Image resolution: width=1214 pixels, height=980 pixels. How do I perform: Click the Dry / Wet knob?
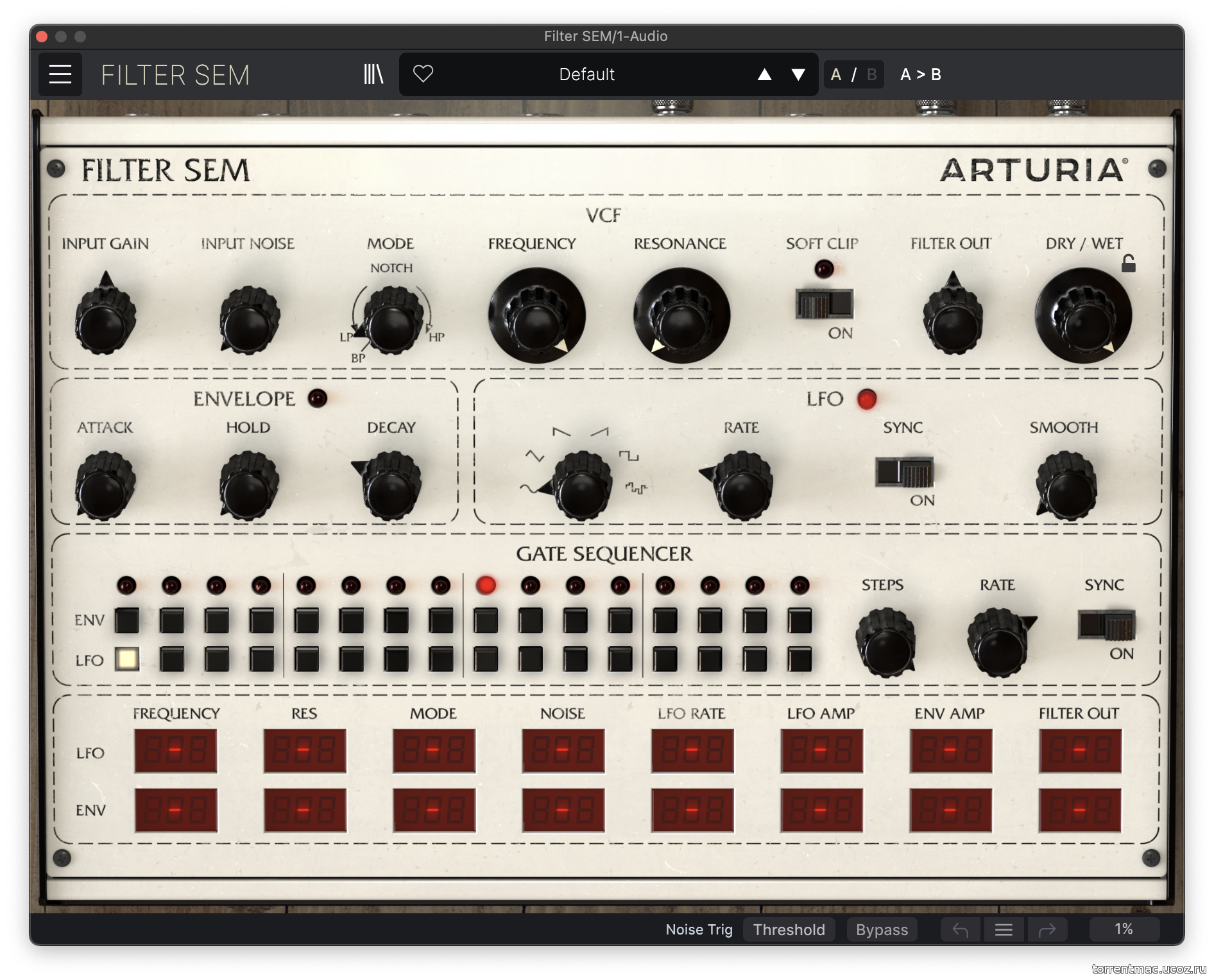pyautogui.click(x=1083, y=316)
